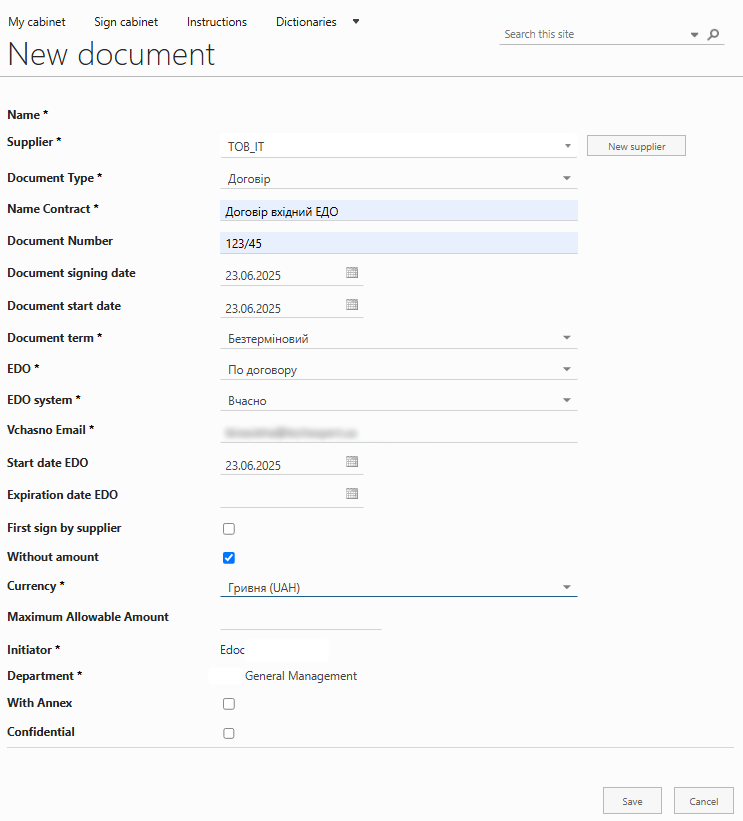Mark document as Confidential
The height and width of the screenshot is (821, 743).
229,733
